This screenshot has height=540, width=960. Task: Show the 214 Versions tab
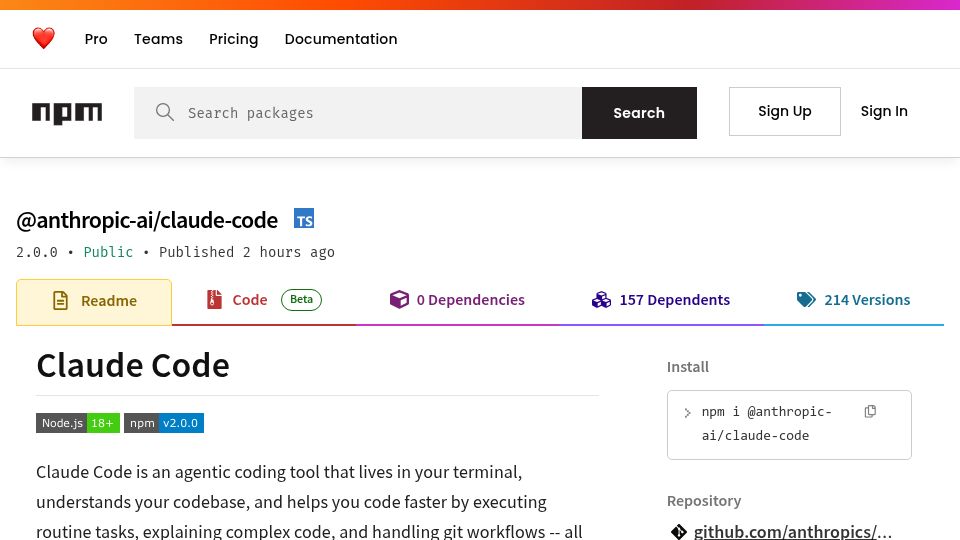[x=853, y=300]
